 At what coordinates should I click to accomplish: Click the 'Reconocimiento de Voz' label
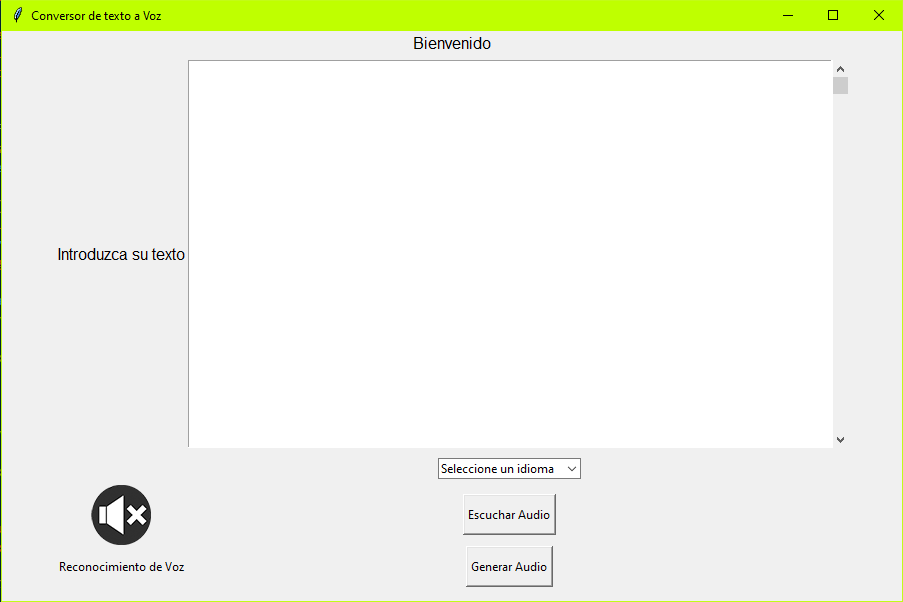pyautogui.click(x=121, y=567)
